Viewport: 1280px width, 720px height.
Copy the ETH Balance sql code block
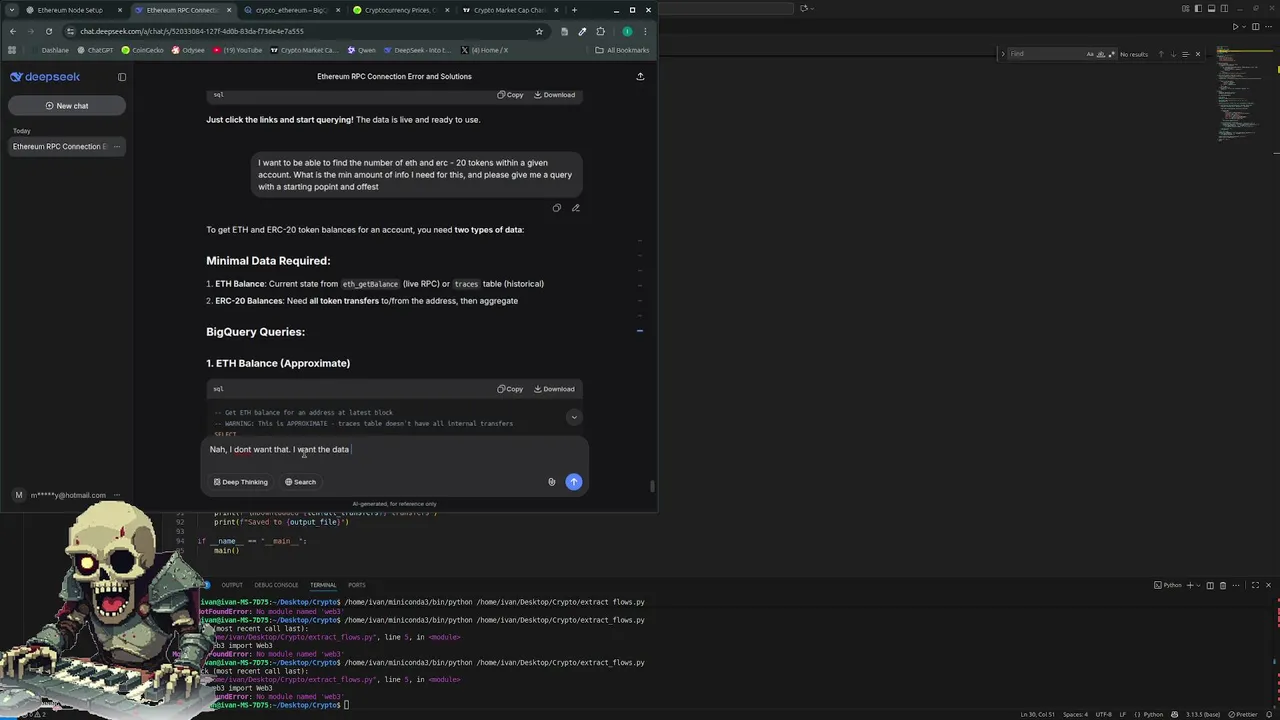click(510, 389)
